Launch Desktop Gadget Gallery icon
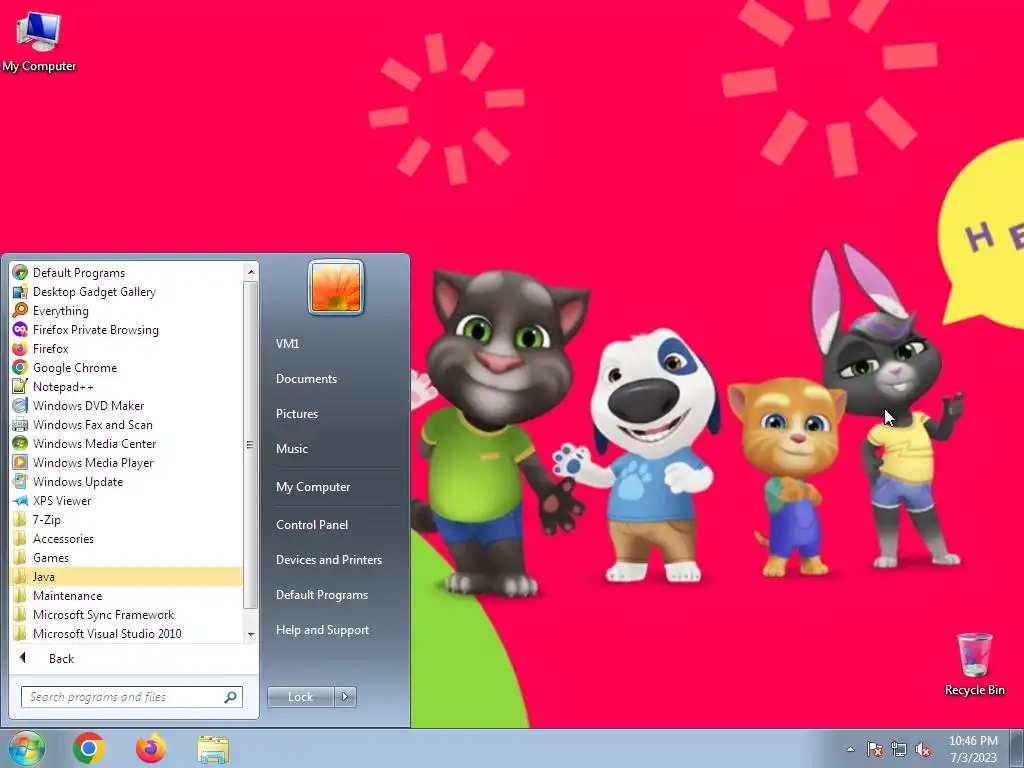 pos(20,291)
